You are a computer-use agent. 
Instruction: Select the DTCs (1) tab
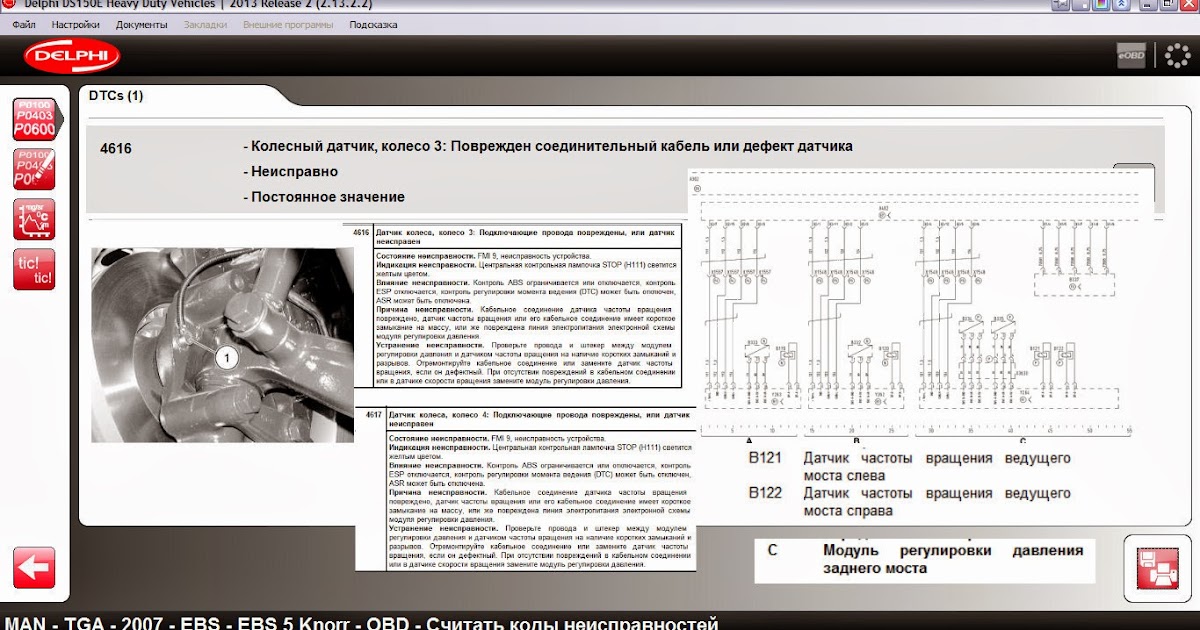tap(116, 96)
